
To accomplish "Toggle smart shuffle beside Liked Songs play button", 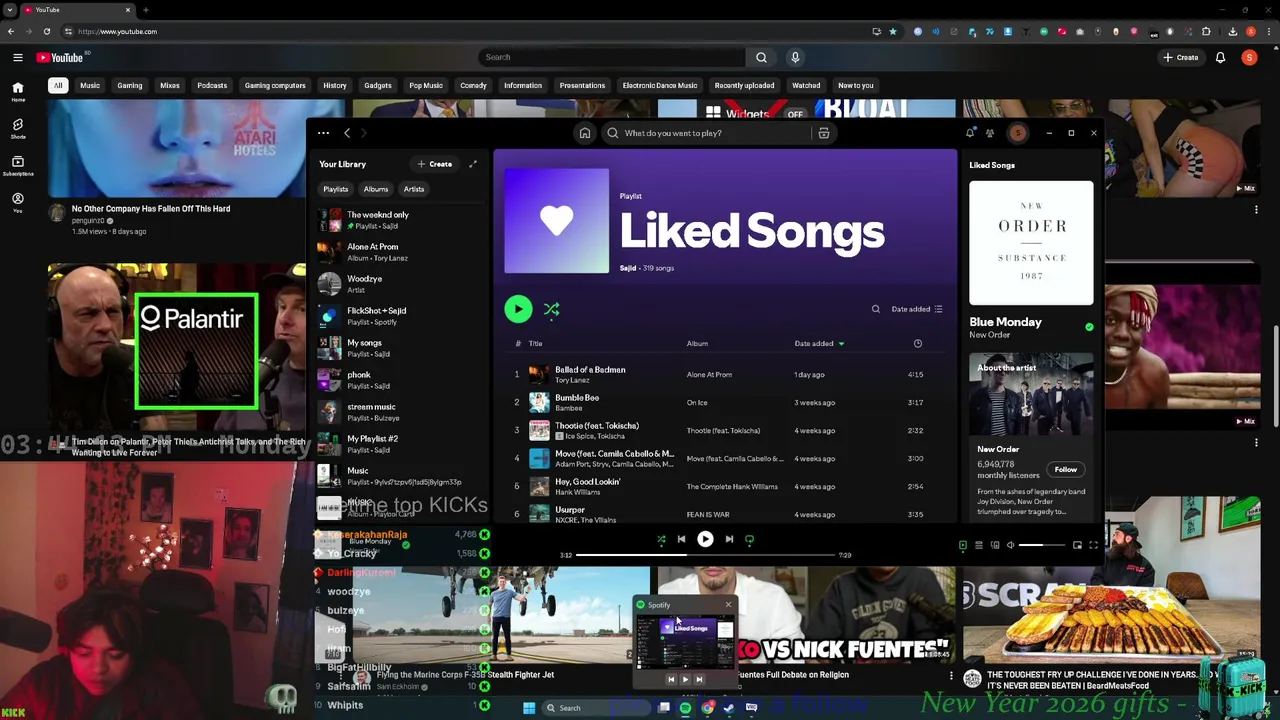I will (x=551, y=309).
